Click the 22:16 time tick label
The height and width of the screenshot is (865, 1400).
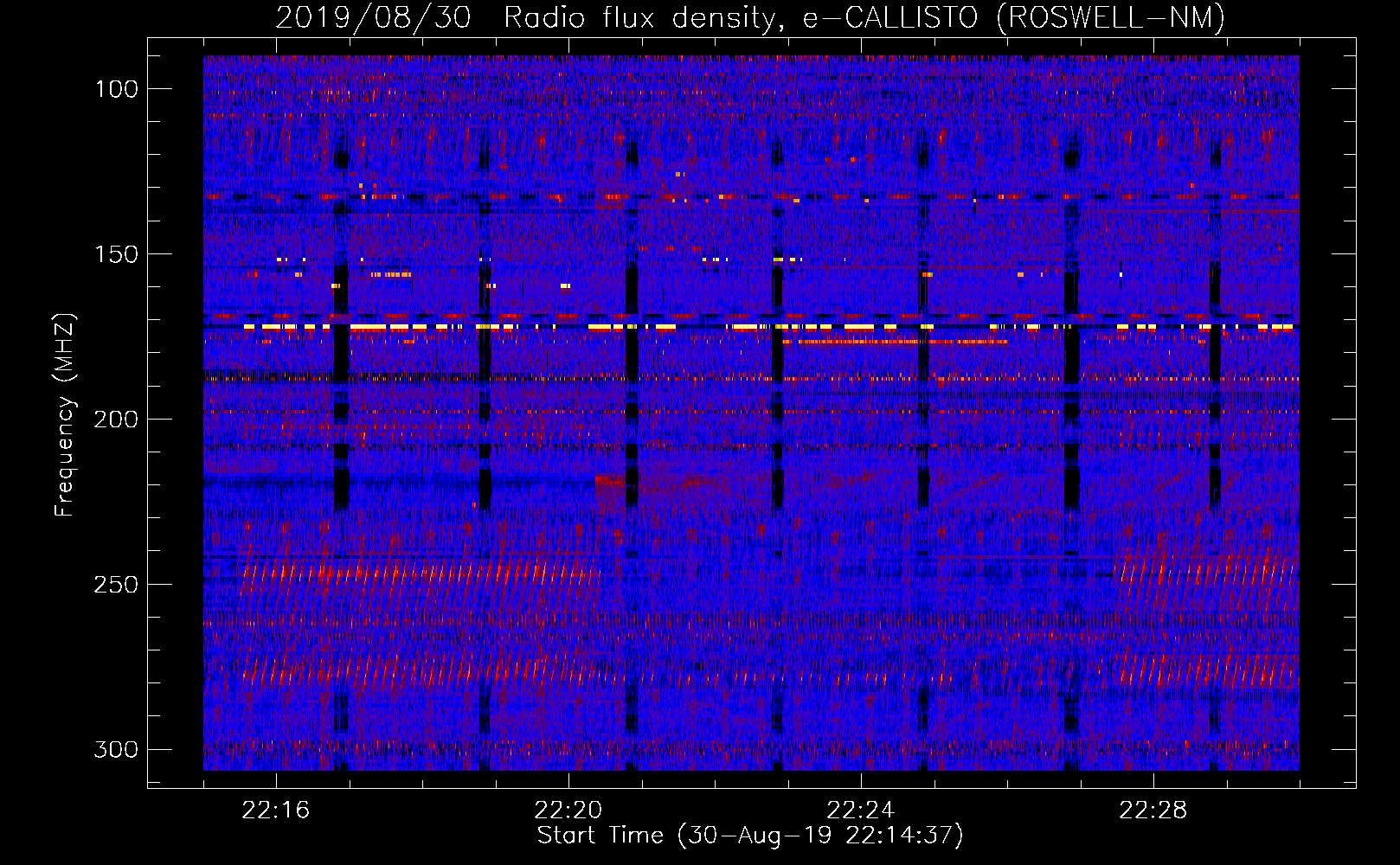[x=276, y=811]
